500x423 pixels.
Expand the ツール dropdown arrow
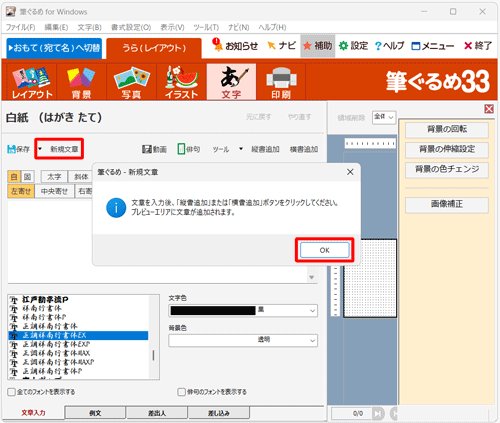coord(241,149)
